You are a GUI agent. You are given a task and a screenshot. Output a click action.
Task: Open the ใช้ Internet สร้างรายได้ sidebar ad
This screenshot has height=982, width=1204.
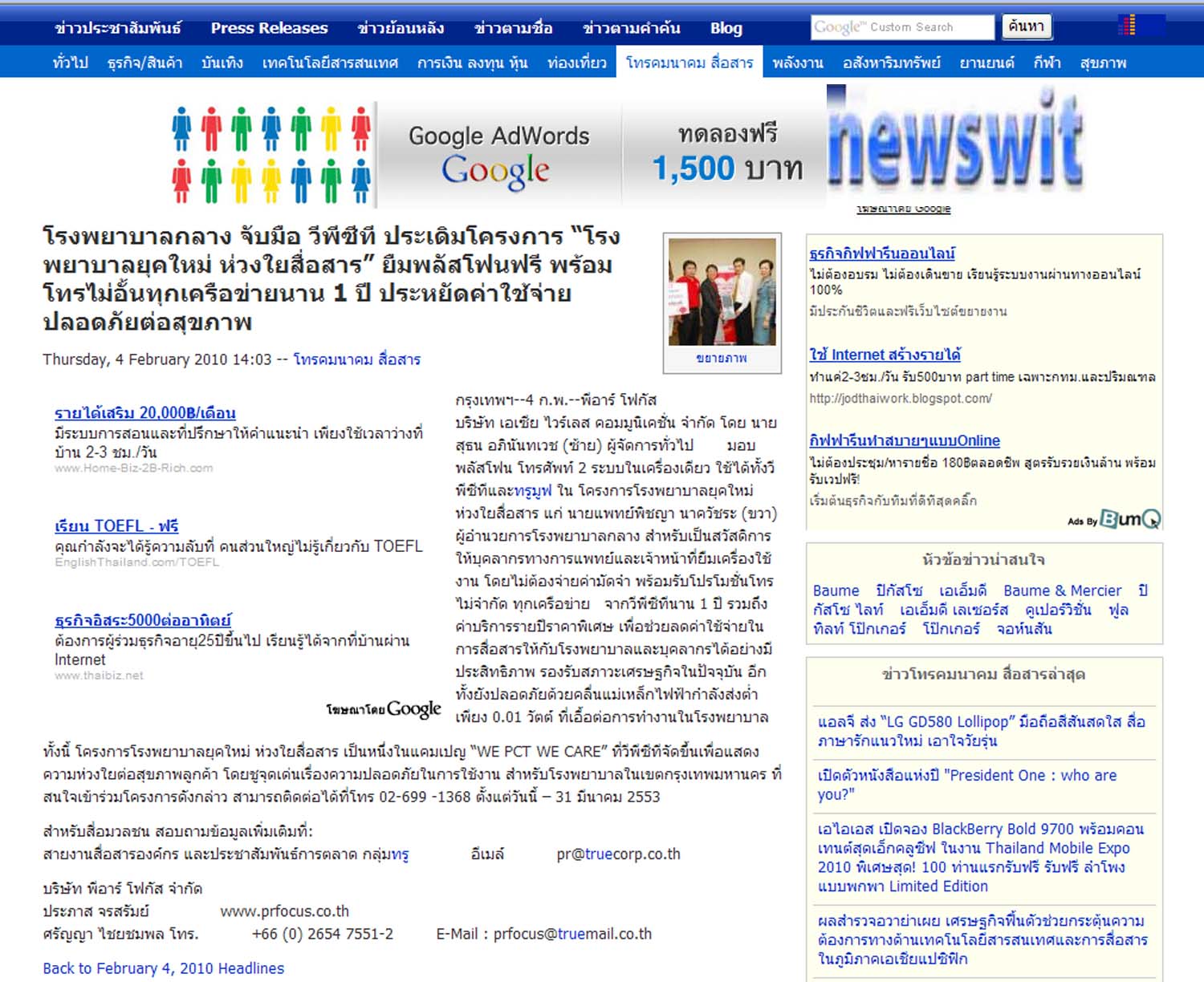tap(885, 355)
